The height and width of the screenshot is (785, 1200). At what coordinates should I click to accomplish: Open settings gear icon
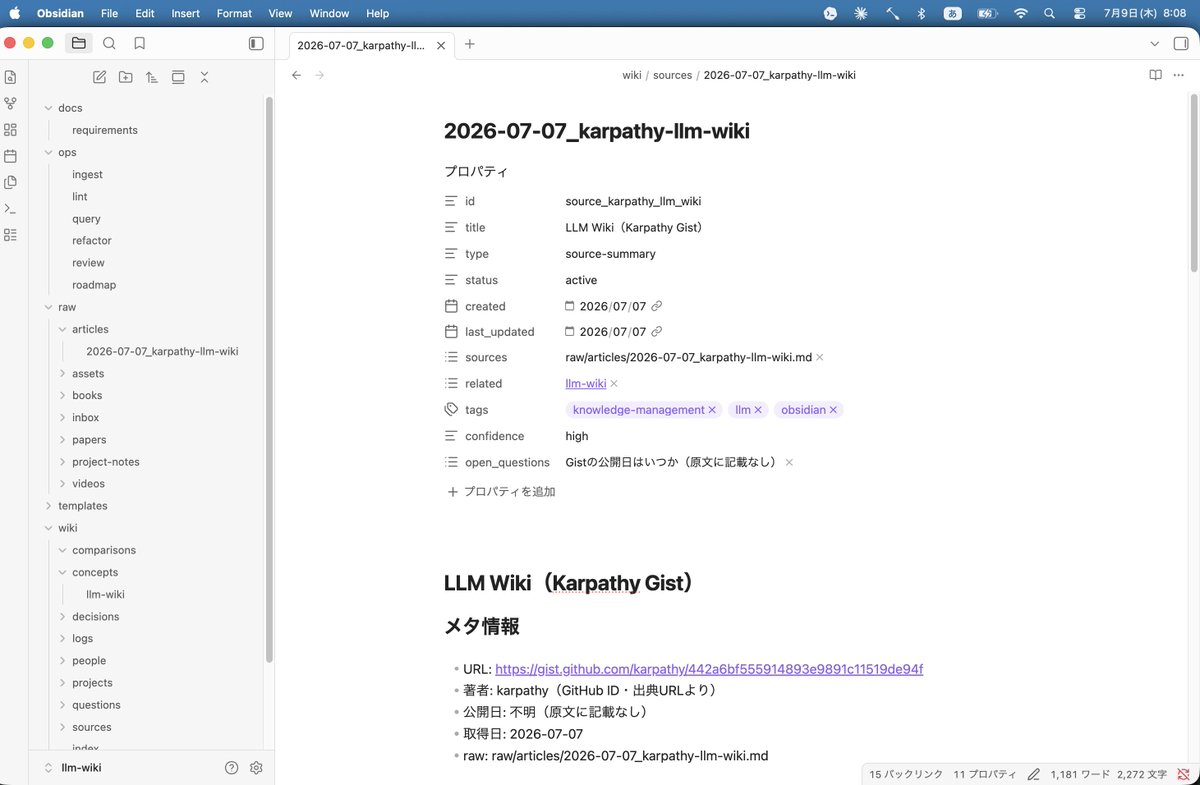click(x=256, y=768)
